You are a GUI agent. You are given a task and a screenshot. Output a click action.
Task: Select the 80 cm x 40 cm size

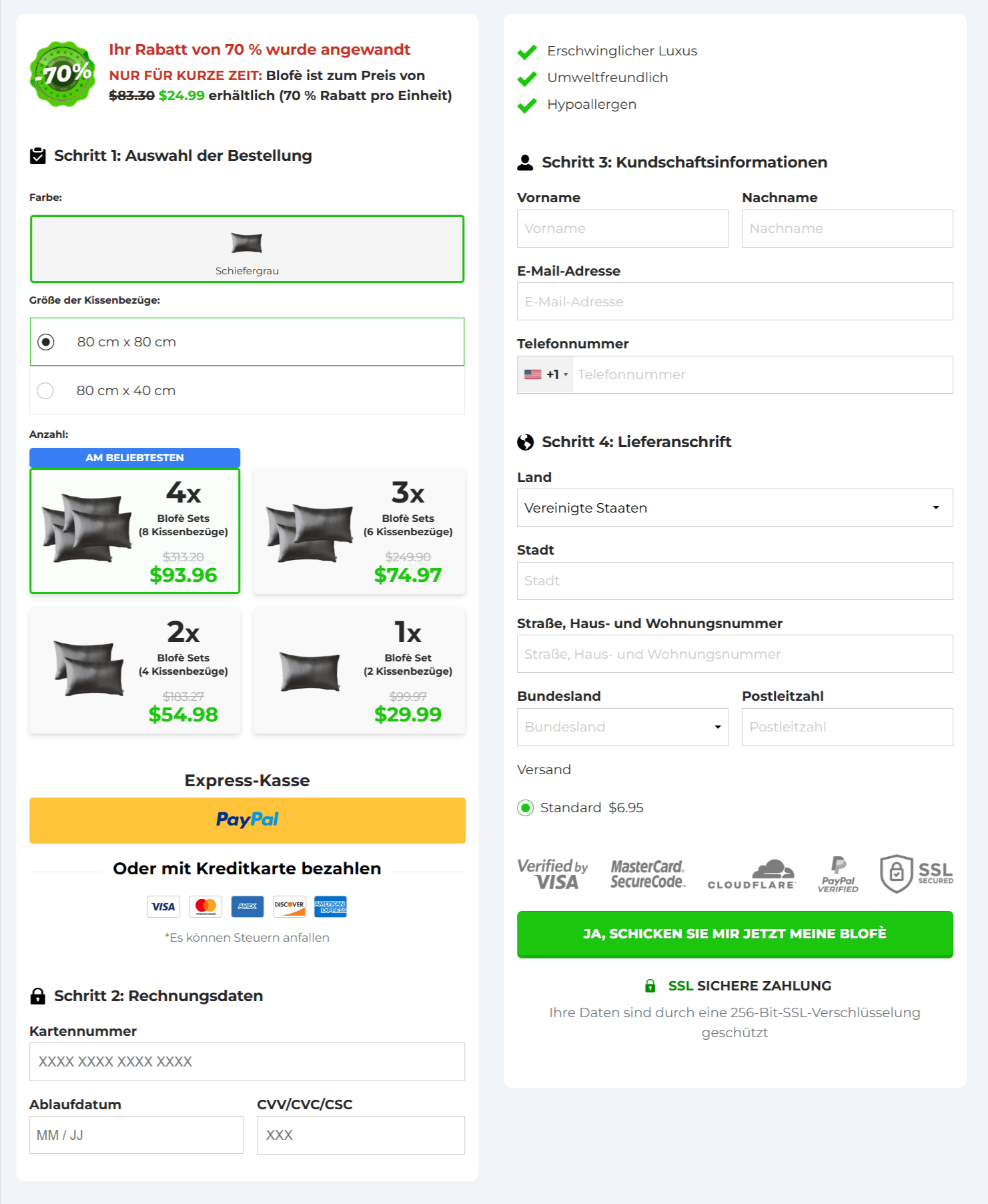[45, 391]
